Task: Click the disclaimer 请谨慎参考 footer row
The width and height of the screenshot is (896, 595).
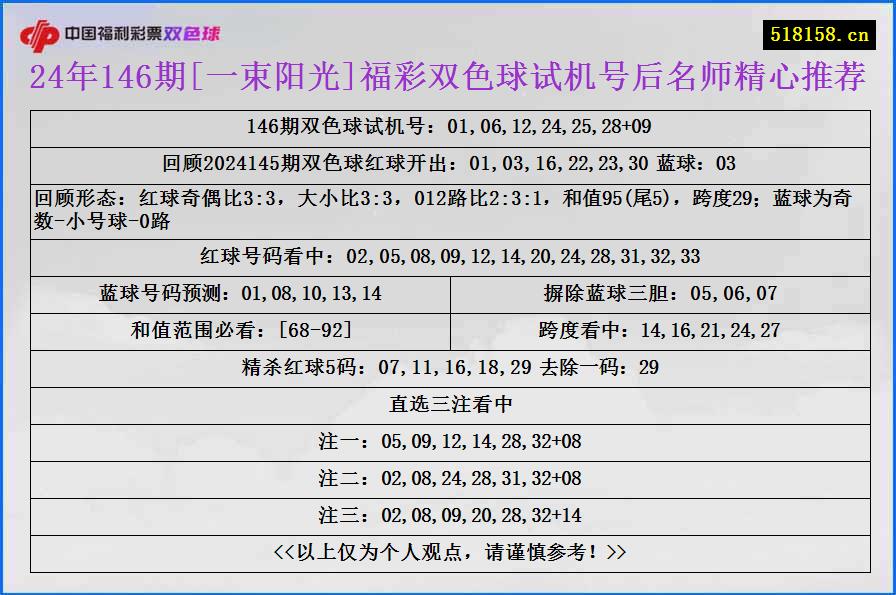Action: coord(448,551)
